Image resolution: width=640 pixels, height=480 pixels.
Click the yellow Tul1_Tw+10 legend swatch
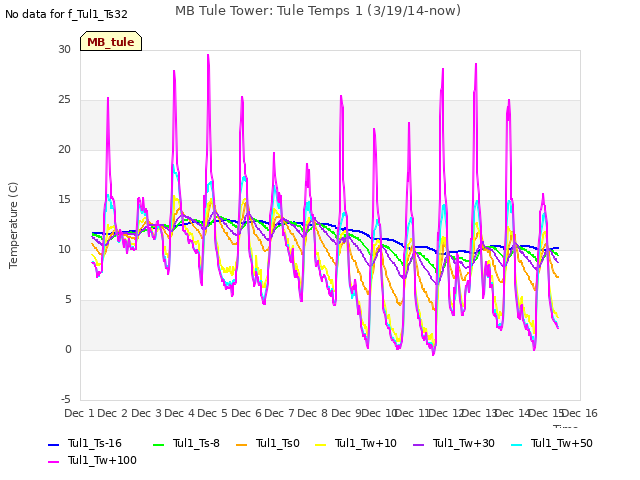321,444
